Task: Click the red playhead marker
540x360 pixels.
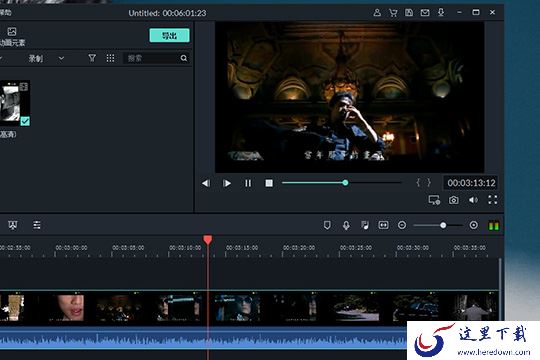Action: point(208,240)
